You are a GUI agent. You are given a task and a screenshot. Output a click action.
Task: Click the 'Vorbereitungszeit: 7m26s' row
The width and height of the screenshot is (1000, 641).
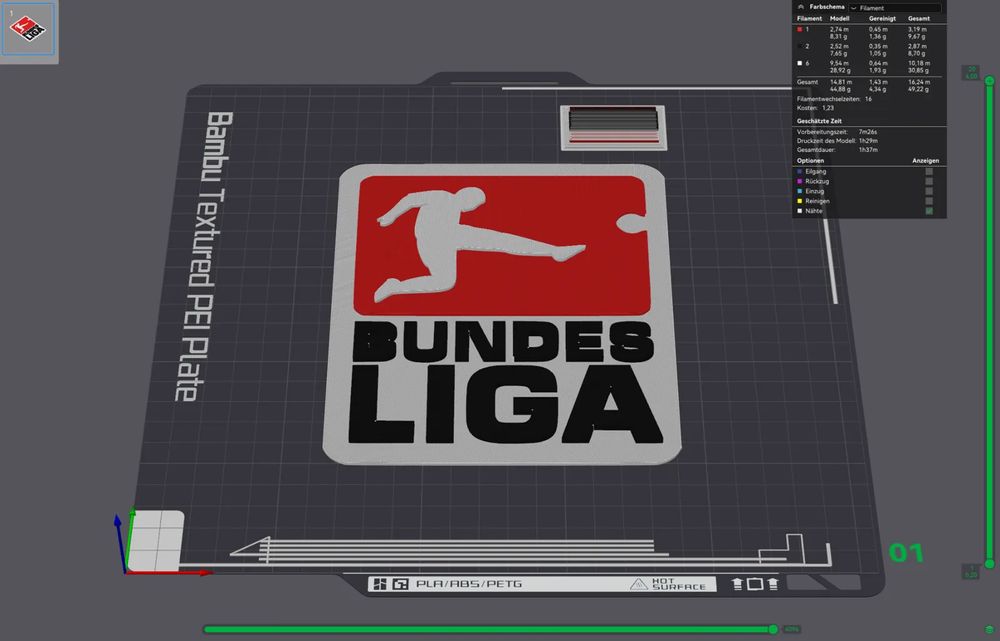point(837,132)
